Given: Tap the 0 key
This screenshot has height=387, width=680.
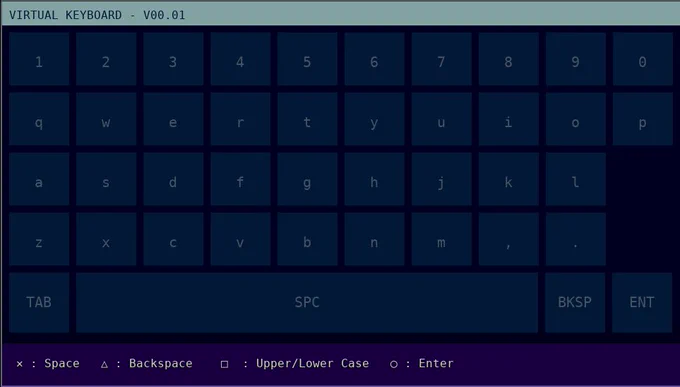Looking at the screenshot, I should pos(643,59).
